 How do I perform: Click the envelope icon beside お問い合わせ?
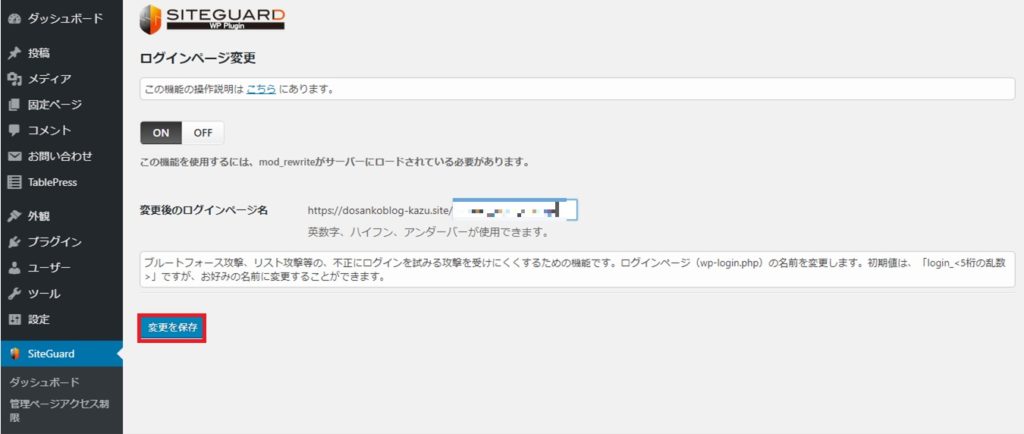[x=14, y=157]
